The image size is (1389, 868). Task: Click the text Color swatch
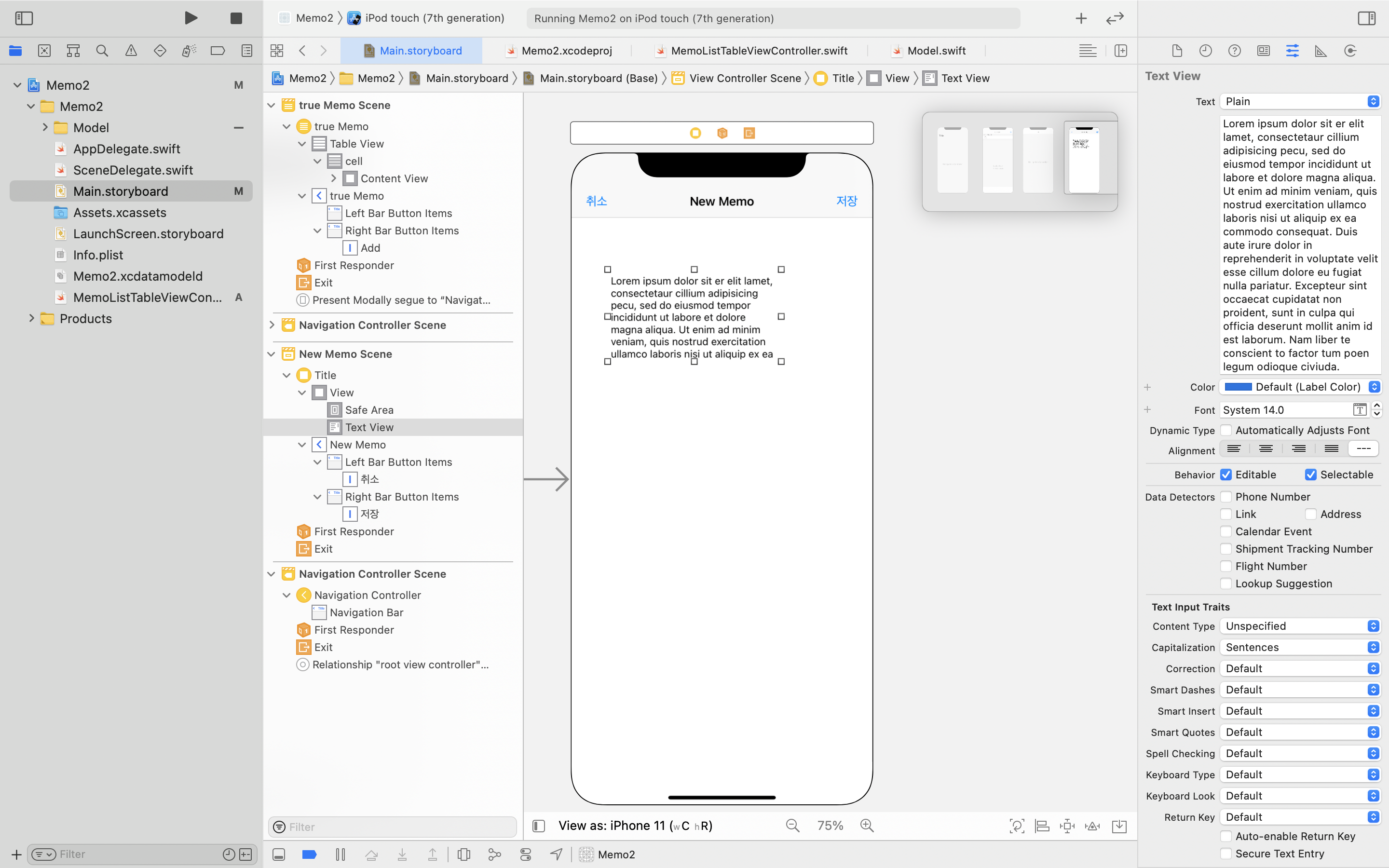coord(1238,387)
